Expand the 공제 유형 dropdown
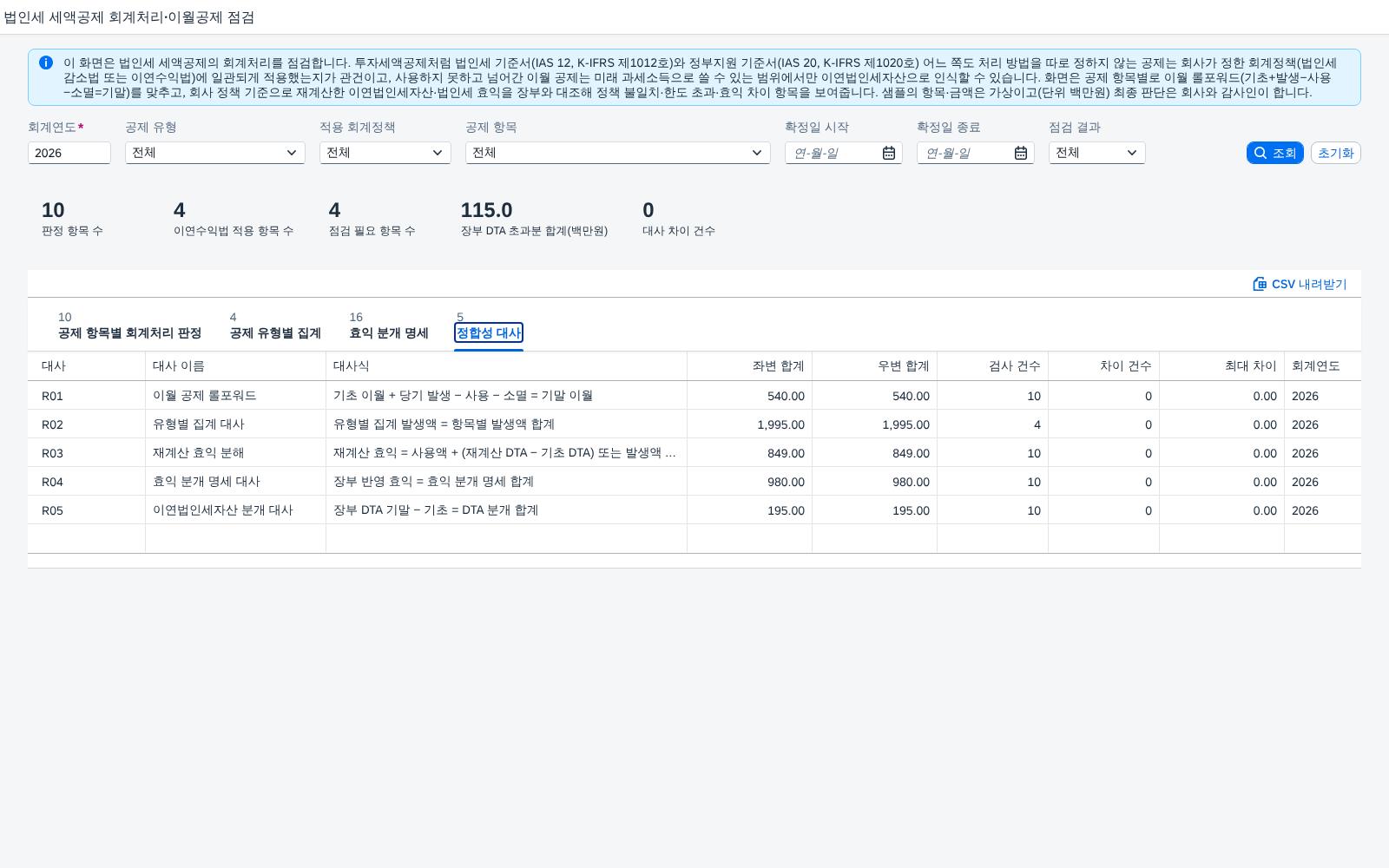 (x=292, y=153)
